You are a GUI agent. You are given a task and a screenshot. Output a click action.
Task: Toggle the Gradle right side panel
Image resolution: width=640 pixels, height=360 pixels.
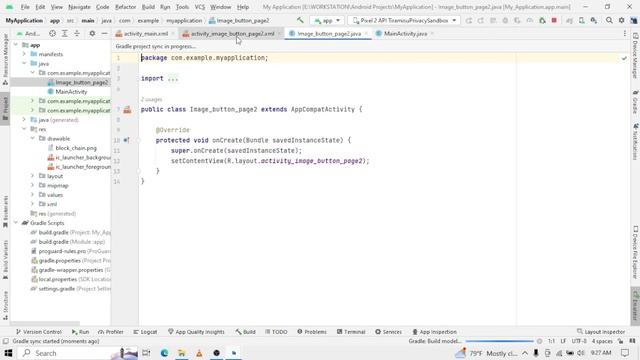coord(636,103)
